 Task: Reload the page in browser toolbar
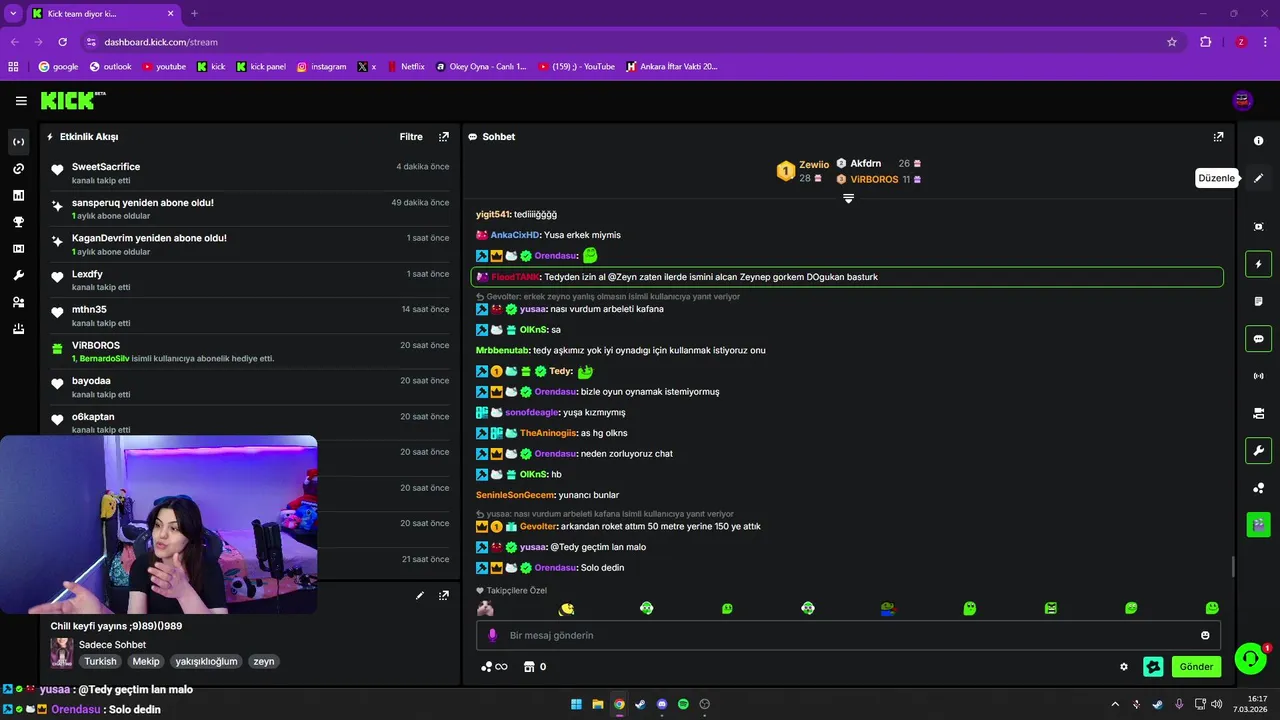point(63,42)
